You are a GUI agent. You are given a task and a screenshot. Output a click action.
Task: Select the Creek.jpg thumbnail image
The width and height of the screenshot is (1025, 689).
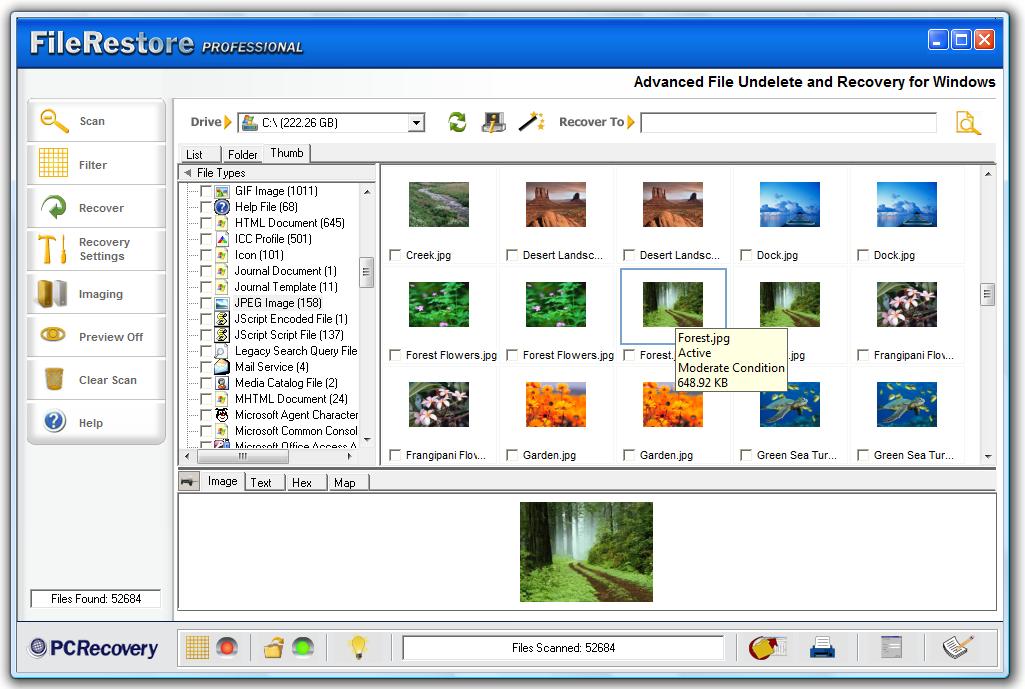pyautogui.click(x=439, y=205)
